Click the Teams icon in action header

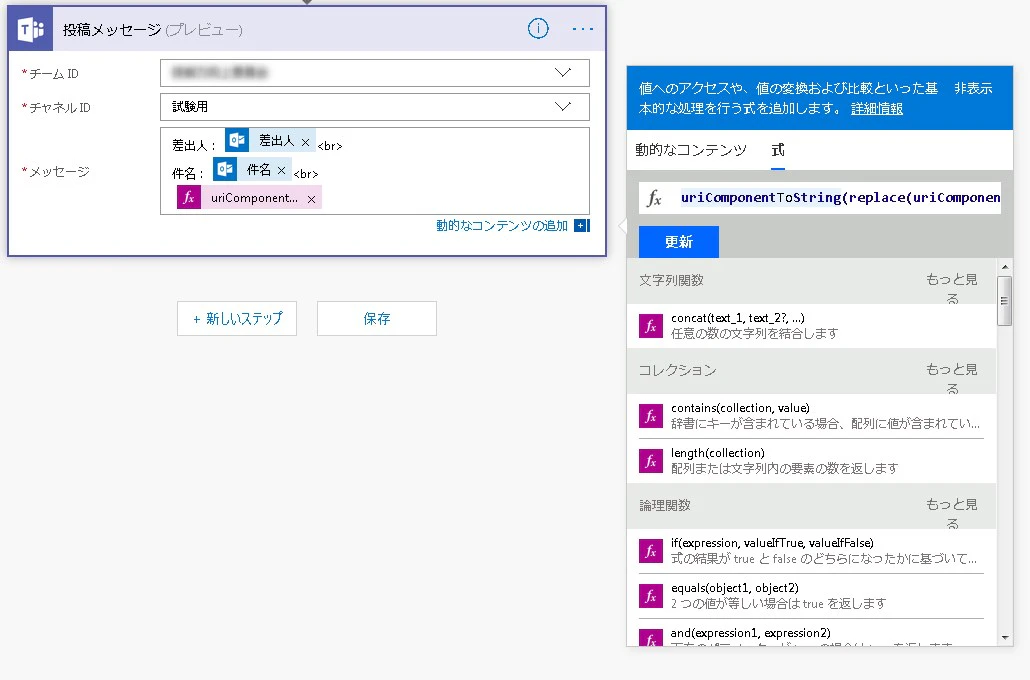click(x=31, y=30)
